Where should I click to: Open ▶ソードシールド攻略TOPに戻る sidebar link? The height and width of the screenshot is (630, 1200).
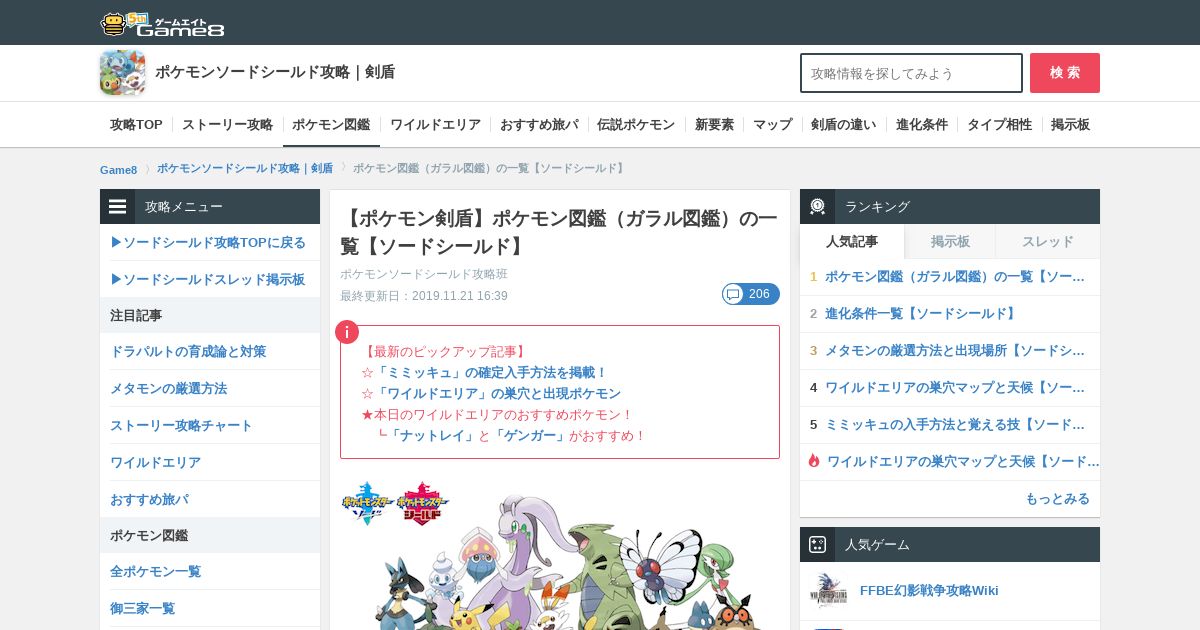tap(208, 243)
